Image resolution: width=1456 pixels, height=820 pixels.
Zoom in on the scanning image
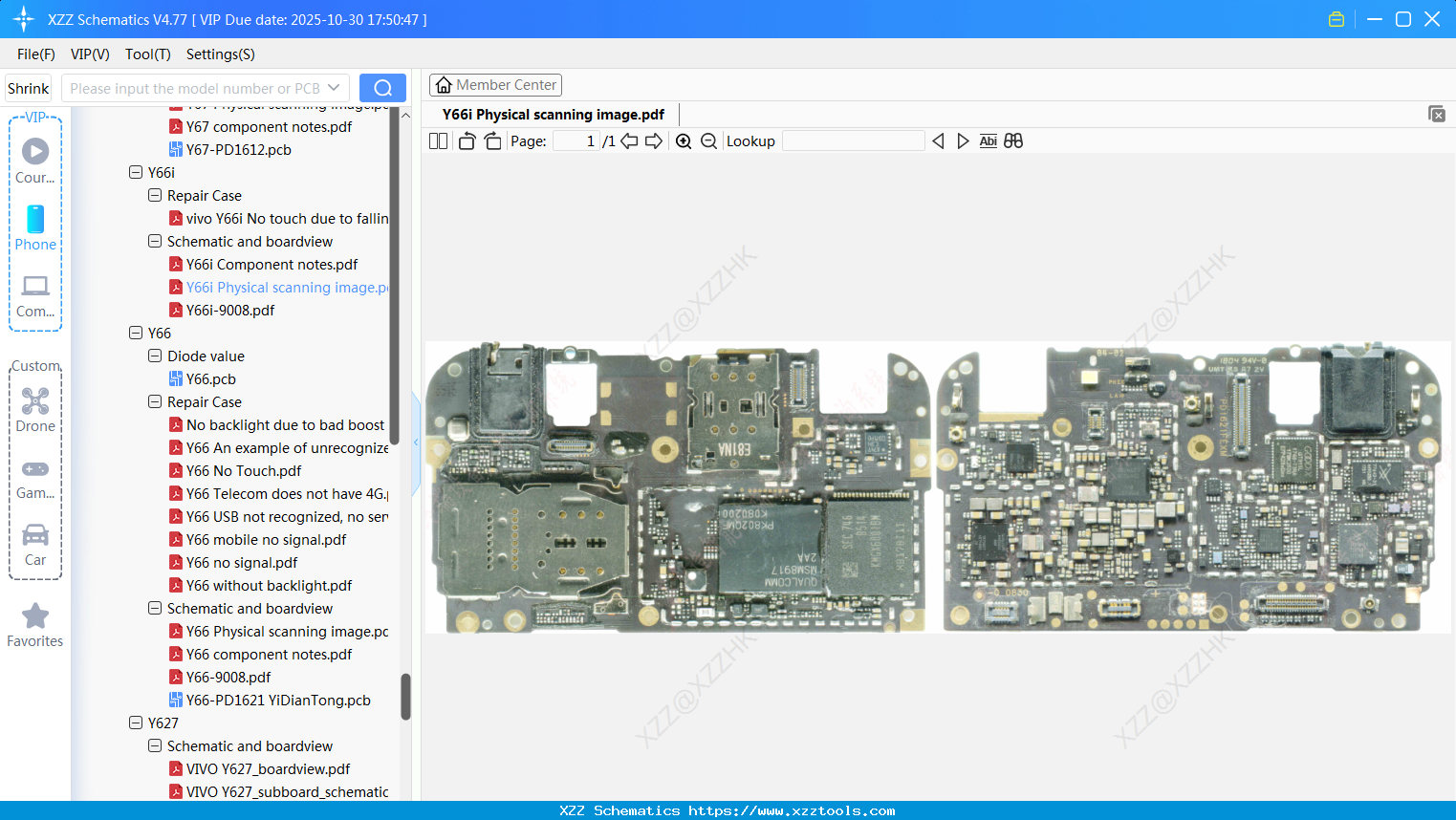click(684, 140)
